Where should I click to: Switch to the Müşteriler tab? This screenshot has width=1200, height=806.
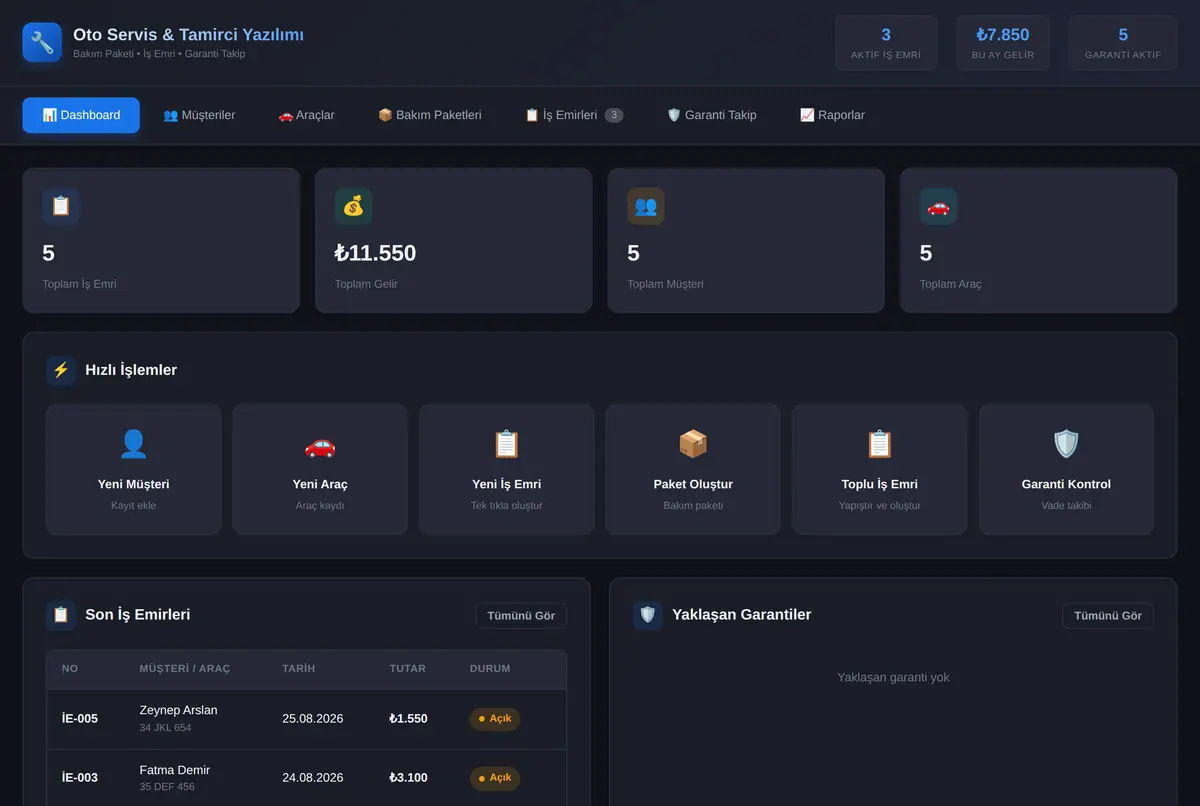click(199, 115)
